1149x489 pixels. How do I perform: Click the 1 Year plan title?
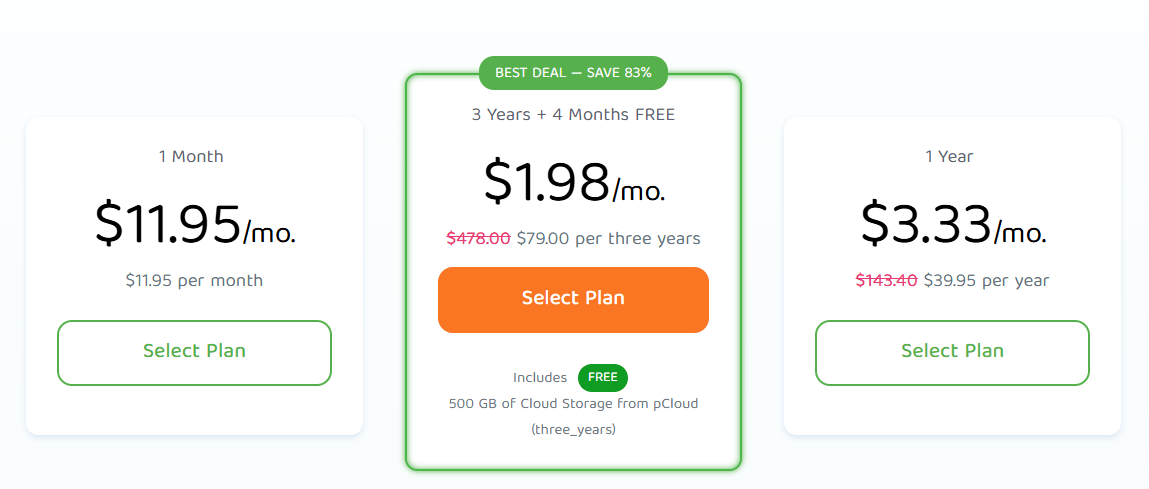tap(949, 157)
